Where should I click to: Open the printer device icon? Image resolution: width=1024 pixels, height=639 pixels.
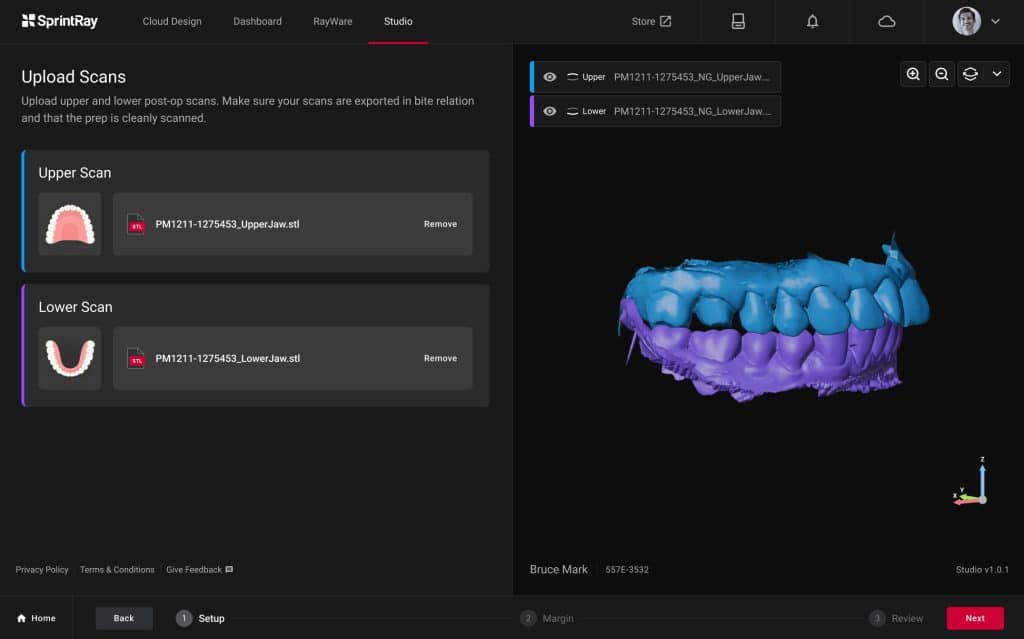pyautogui.click(x=738, y=21)
